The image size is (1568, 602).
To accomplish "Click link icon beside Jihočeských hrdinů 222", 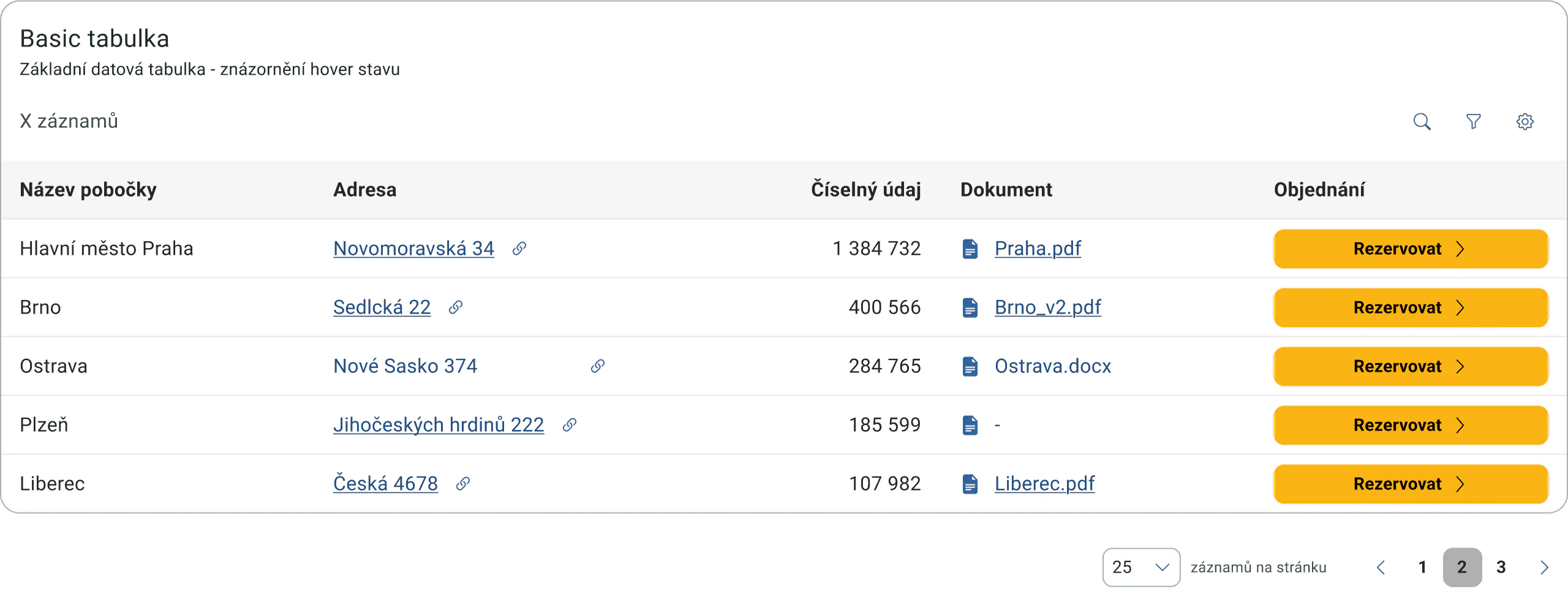I will [569, 424].
